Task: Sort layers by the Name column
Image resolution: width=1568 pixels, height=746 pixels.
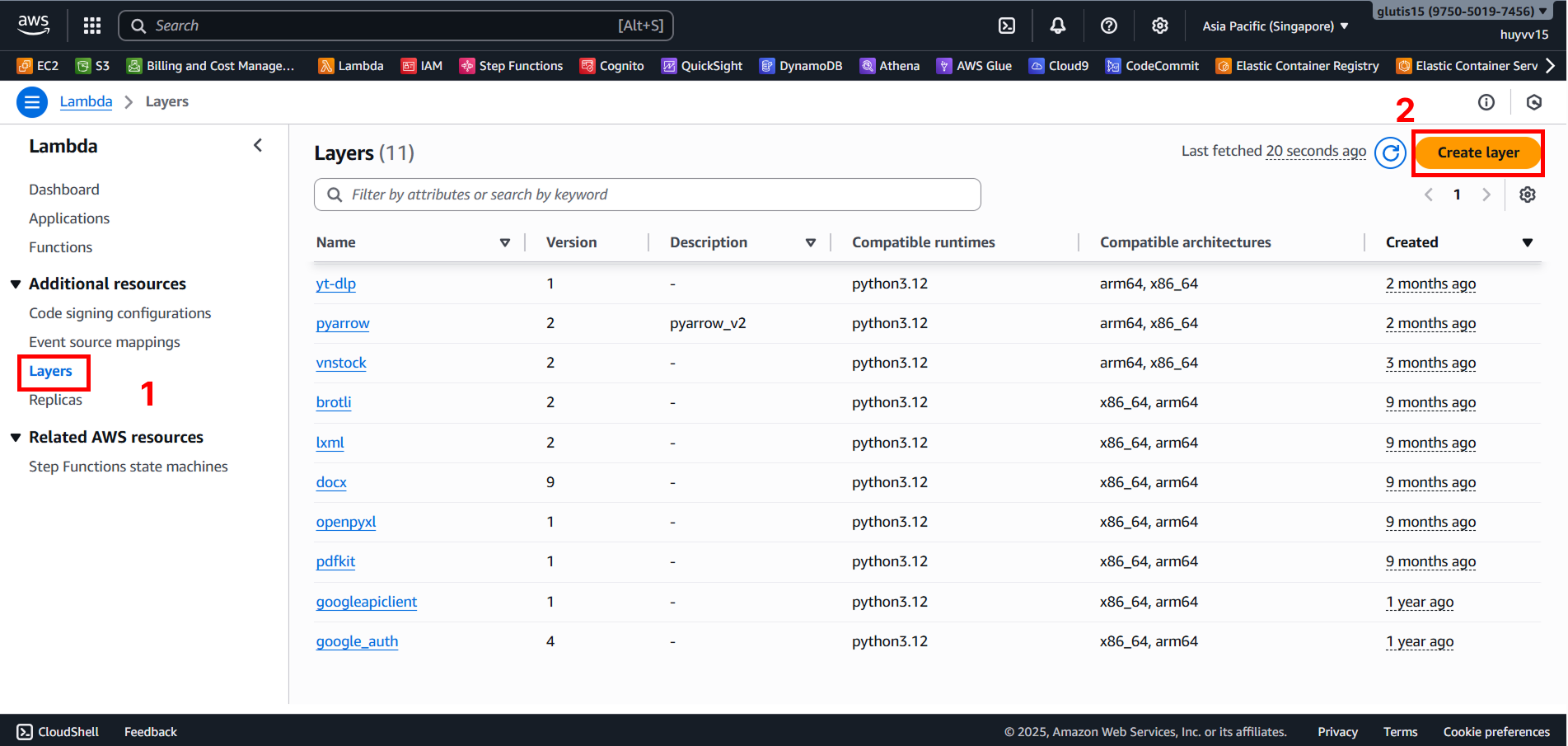Action: tap(504, 242)
